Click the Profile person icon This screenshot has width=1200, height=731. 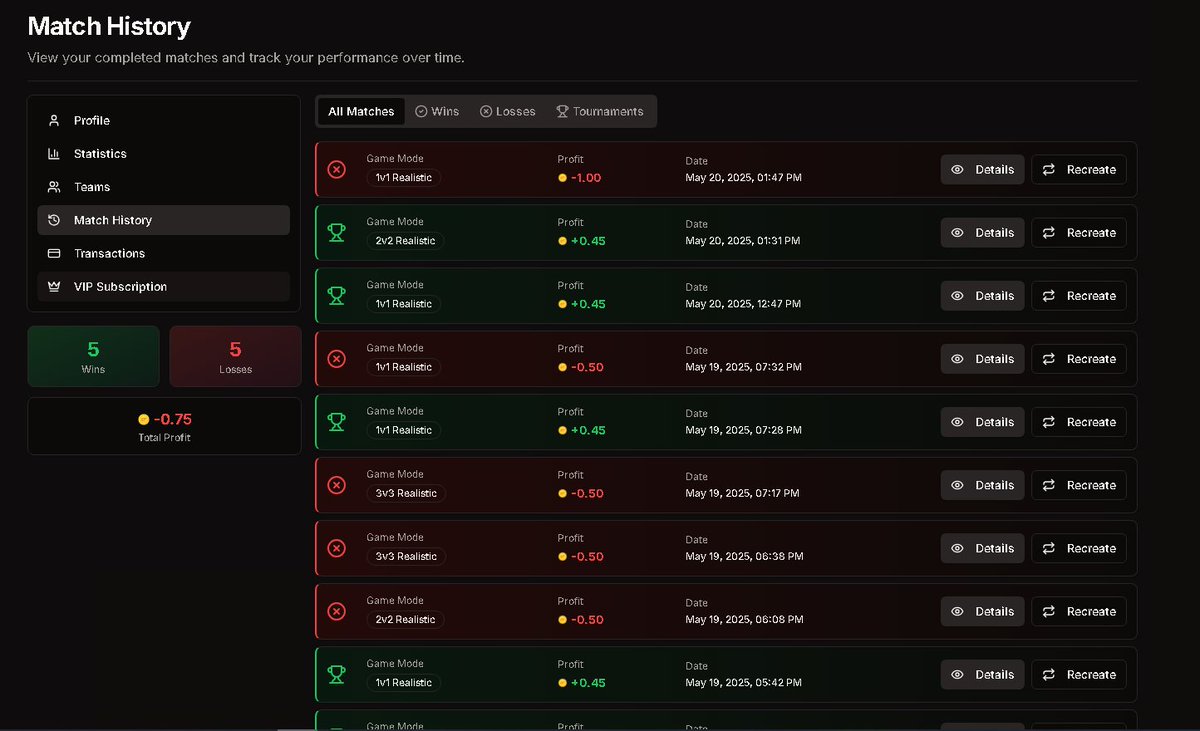54,121
